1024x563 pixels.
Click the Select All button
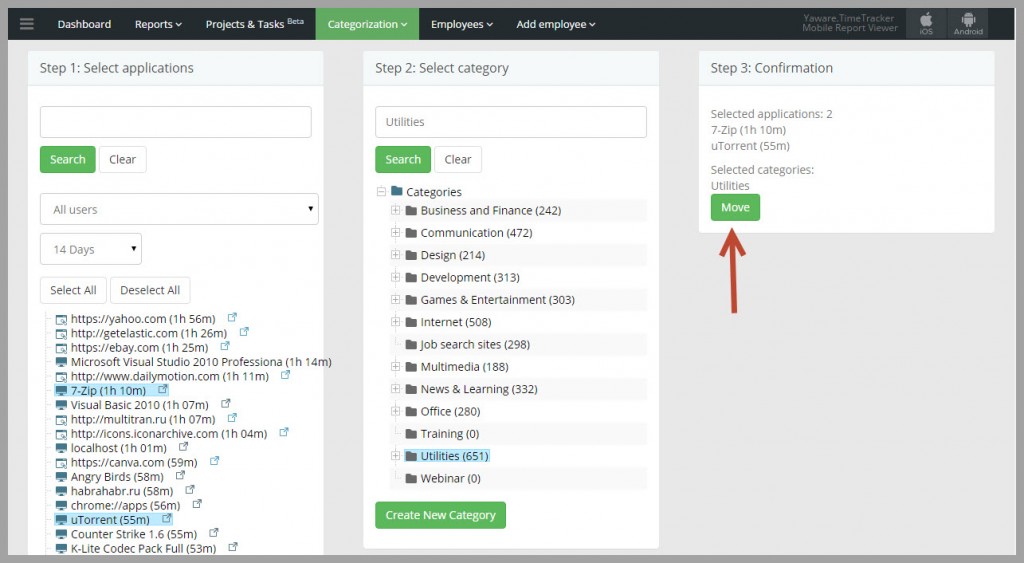pyautogui.click(x=73, y=290)
